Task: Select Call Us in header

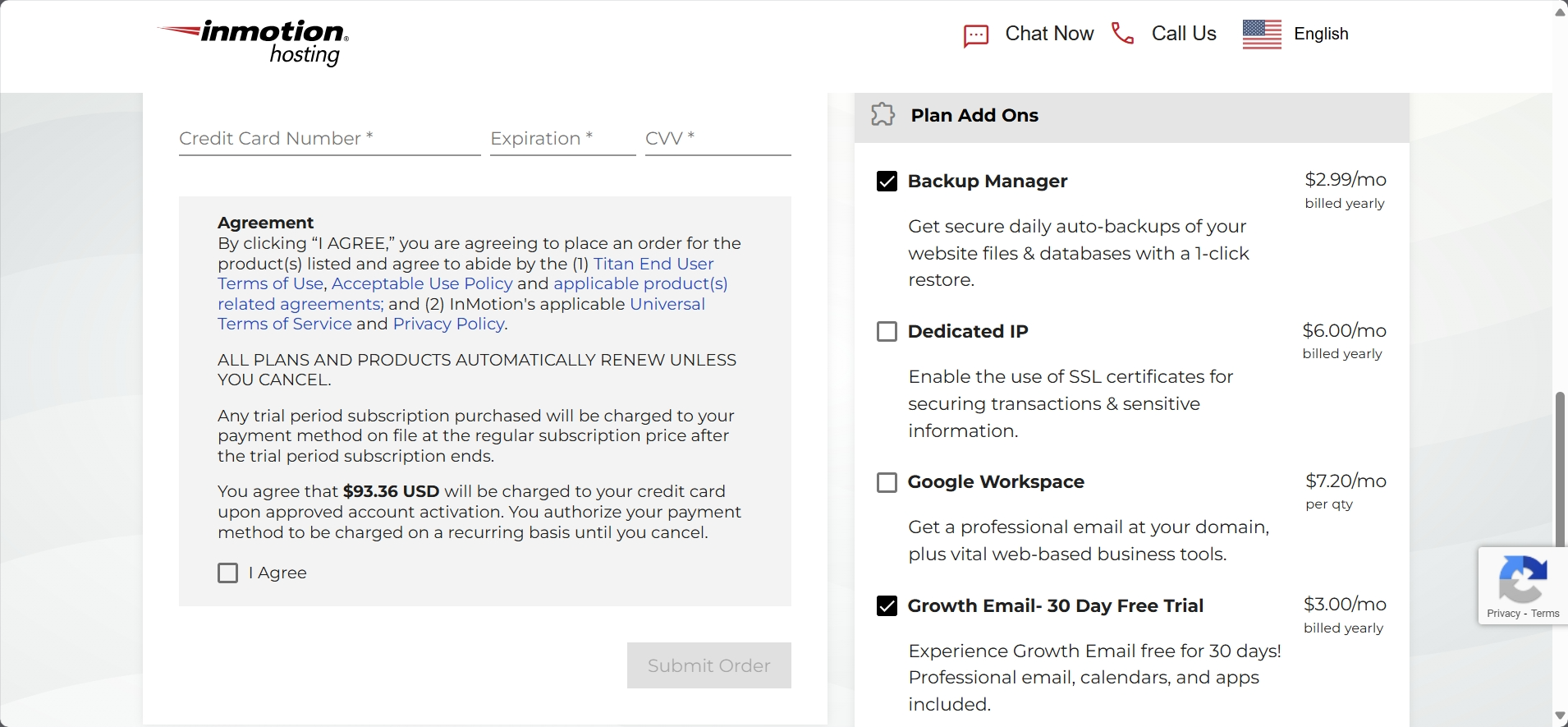Action: click(x=1184, y=34)
